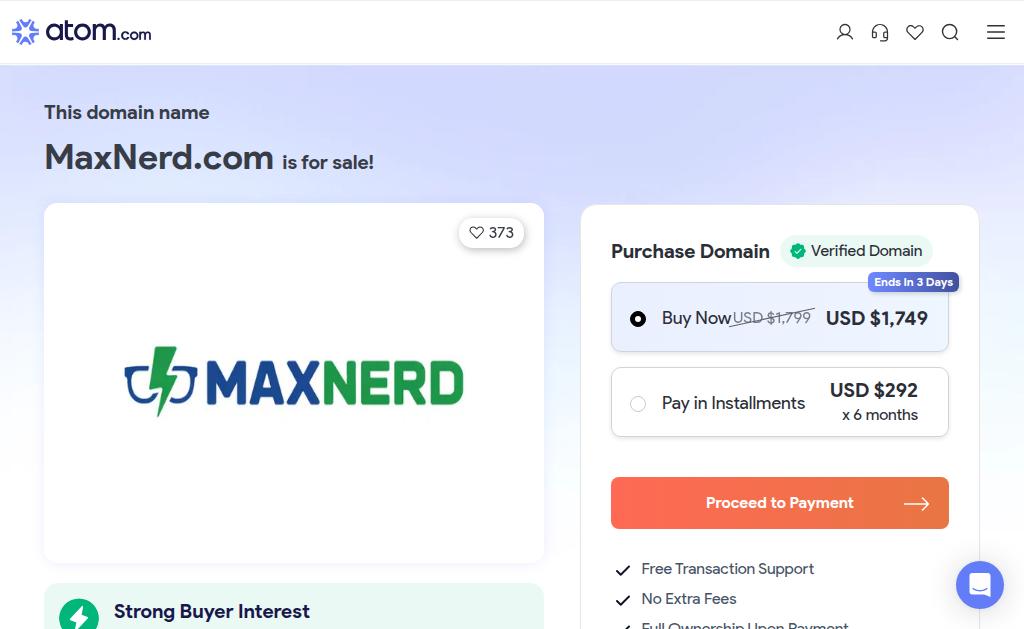
Task: Open the user account icon
Action: [844, 32]
